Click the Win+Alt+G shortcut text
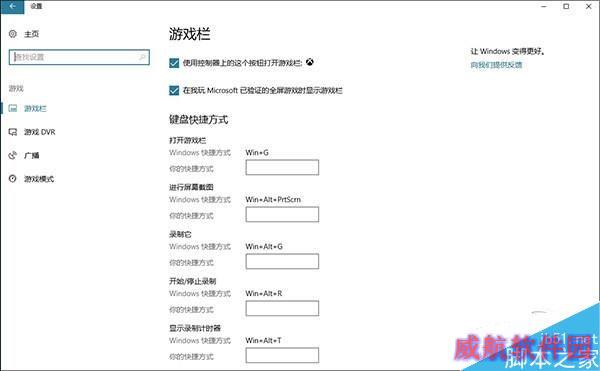 tap(264, 247)
